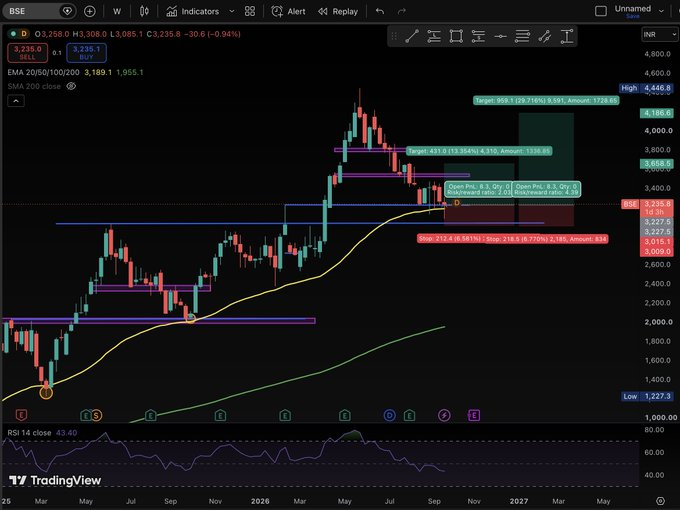Select the Rectangle drawing tool
The width and height of the screenshot is (680, 510).
[456, 36]
